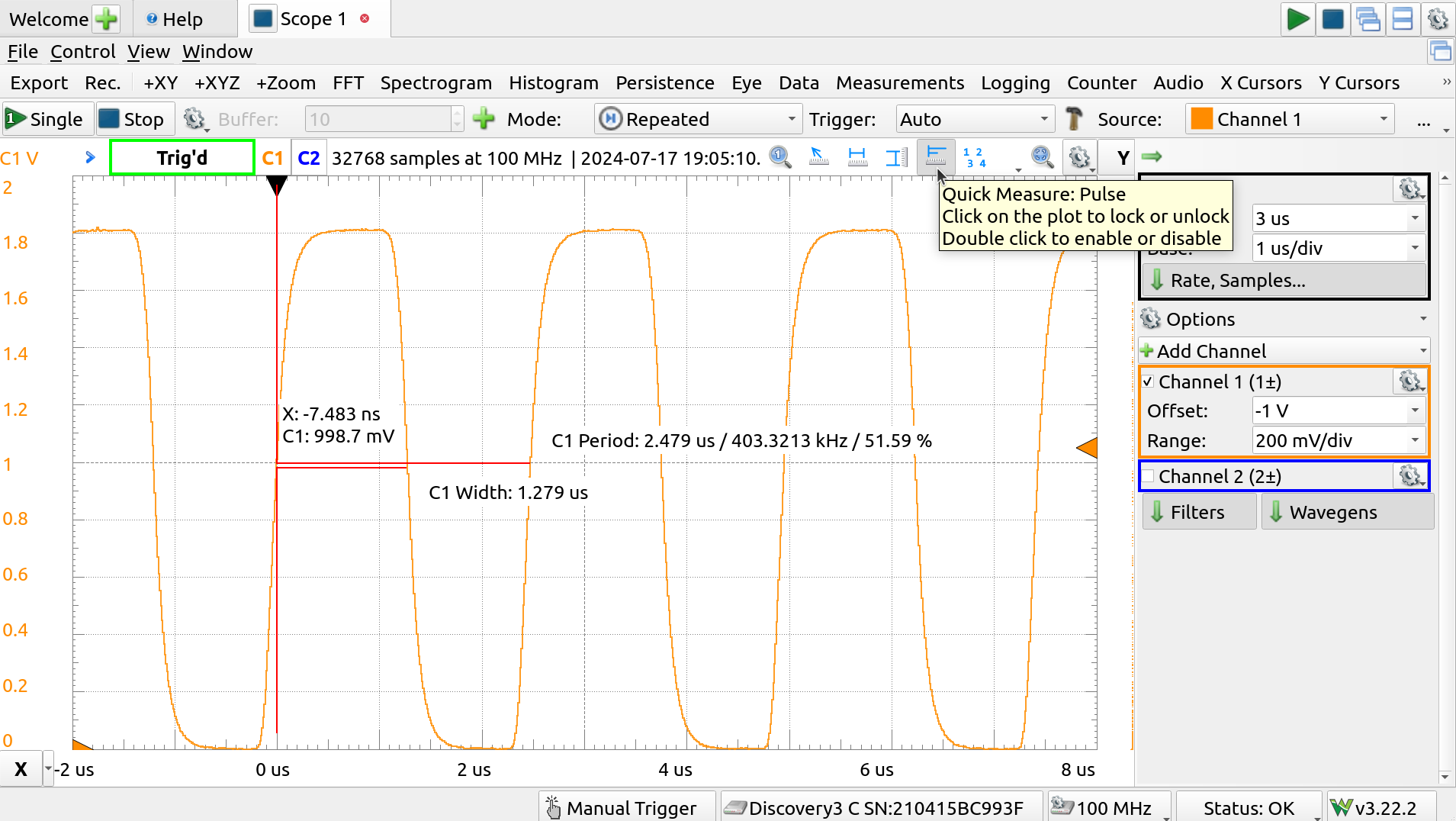Click the green plus icon beside Buffer field
The width and height of the screenshot is (1456, 821).
point(484,119)
